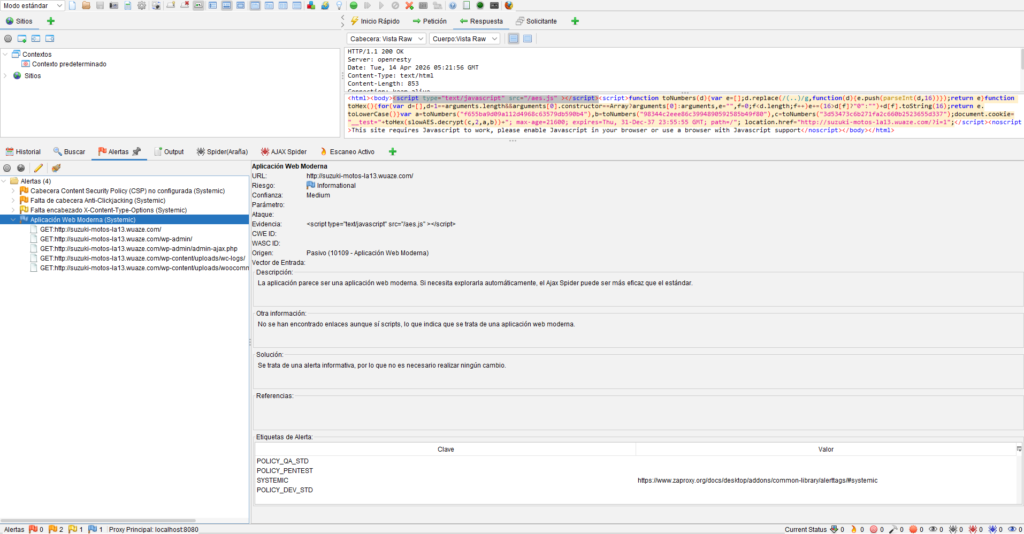The width and height of the screenshot is (1024, 534).
Task: Click the Save Session disk icon
Action: click(100, 5)
